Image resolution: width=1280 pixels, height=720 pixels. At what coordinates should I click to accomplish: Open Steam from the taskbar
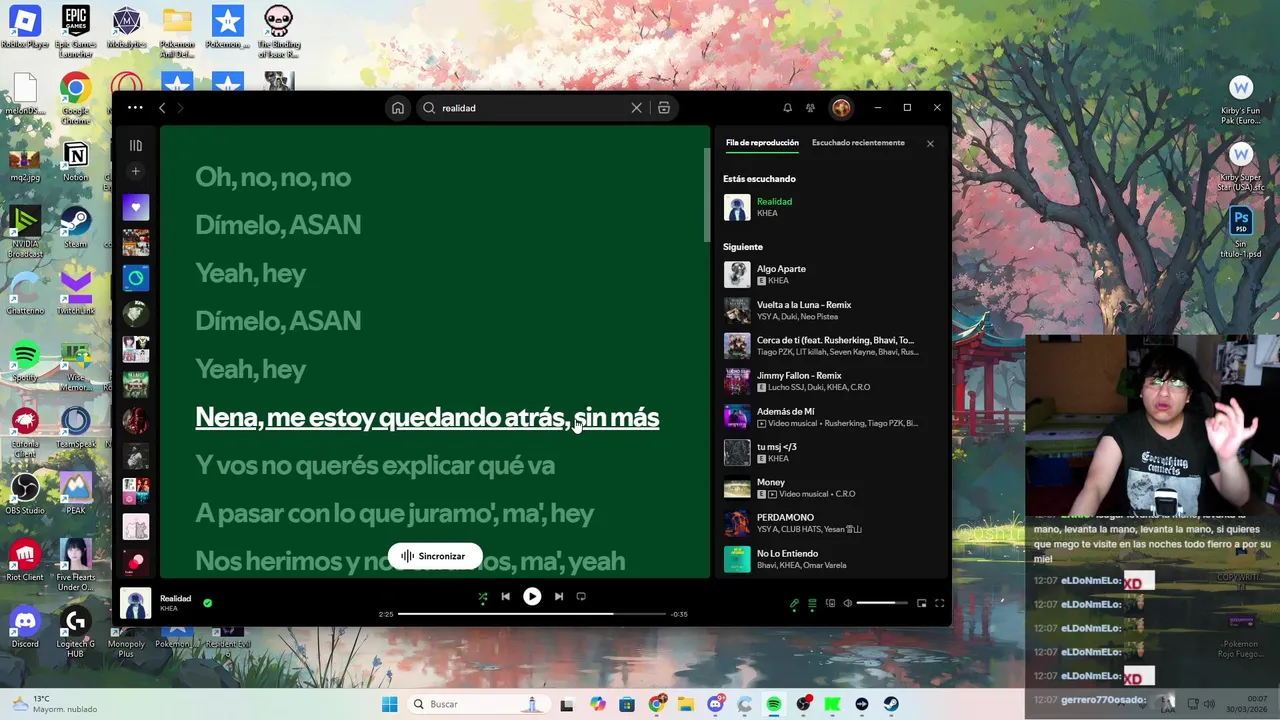(x=891, y=705)
